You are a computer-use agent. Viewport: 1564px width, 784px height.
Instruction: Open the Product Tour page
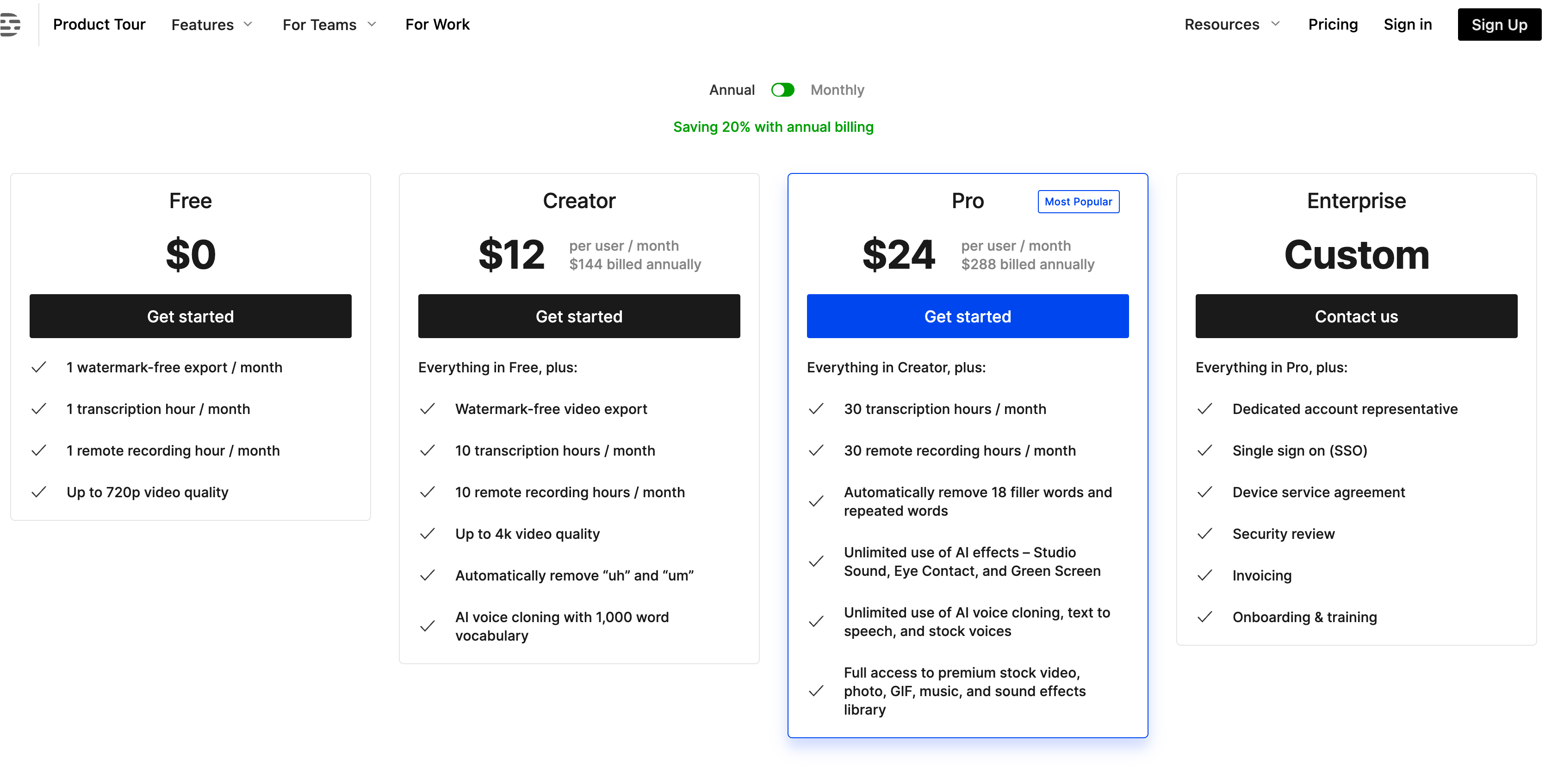click(x=99, y=24)
